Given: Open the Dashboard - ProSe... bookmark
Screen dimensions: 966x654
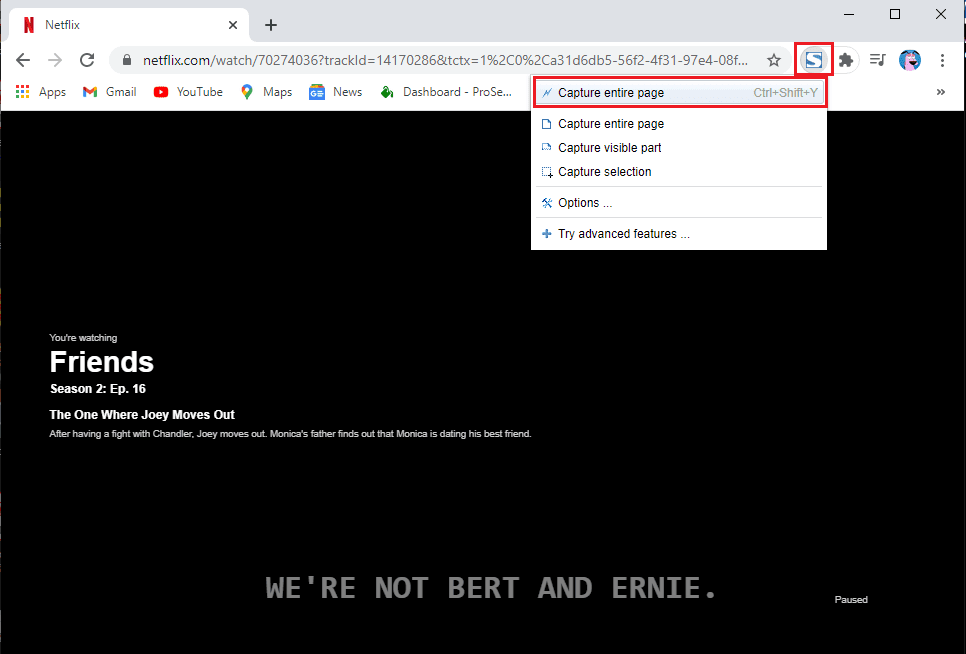Looking at the screenshot, I should [445, 92].
